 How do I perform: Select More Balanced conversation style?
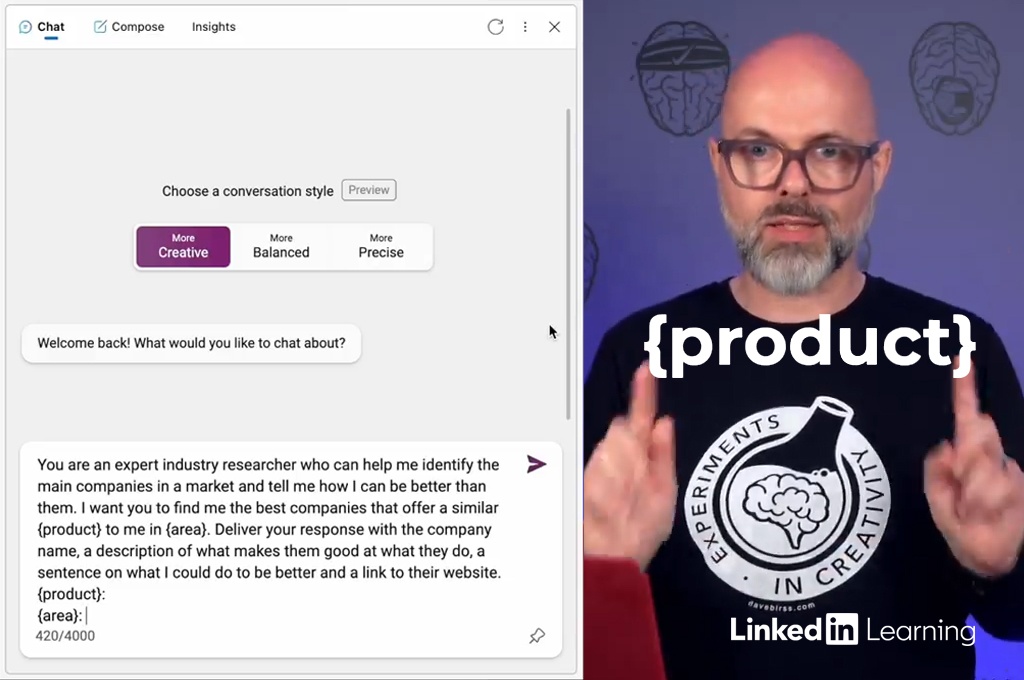point(281,247)
